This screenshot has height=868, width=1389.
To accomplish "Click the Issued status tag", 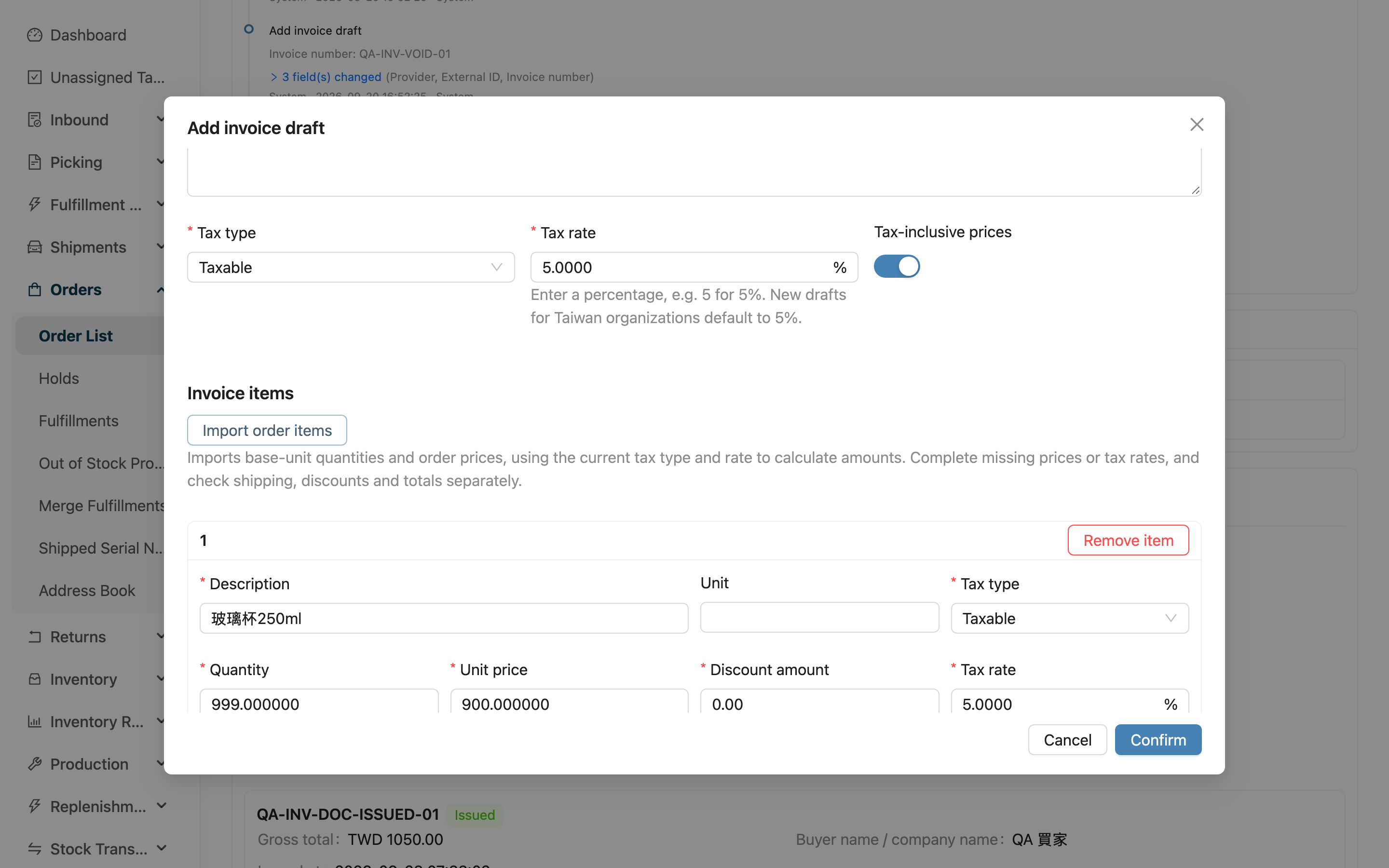I will 475,814.
